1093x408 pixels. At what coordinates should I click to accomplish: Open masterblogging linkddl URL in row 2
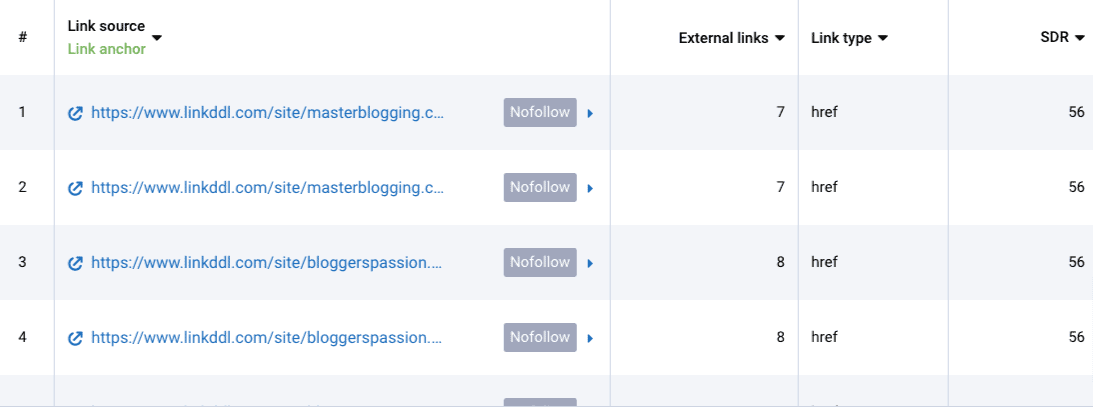pyautogui.click(x=267, y=187)
